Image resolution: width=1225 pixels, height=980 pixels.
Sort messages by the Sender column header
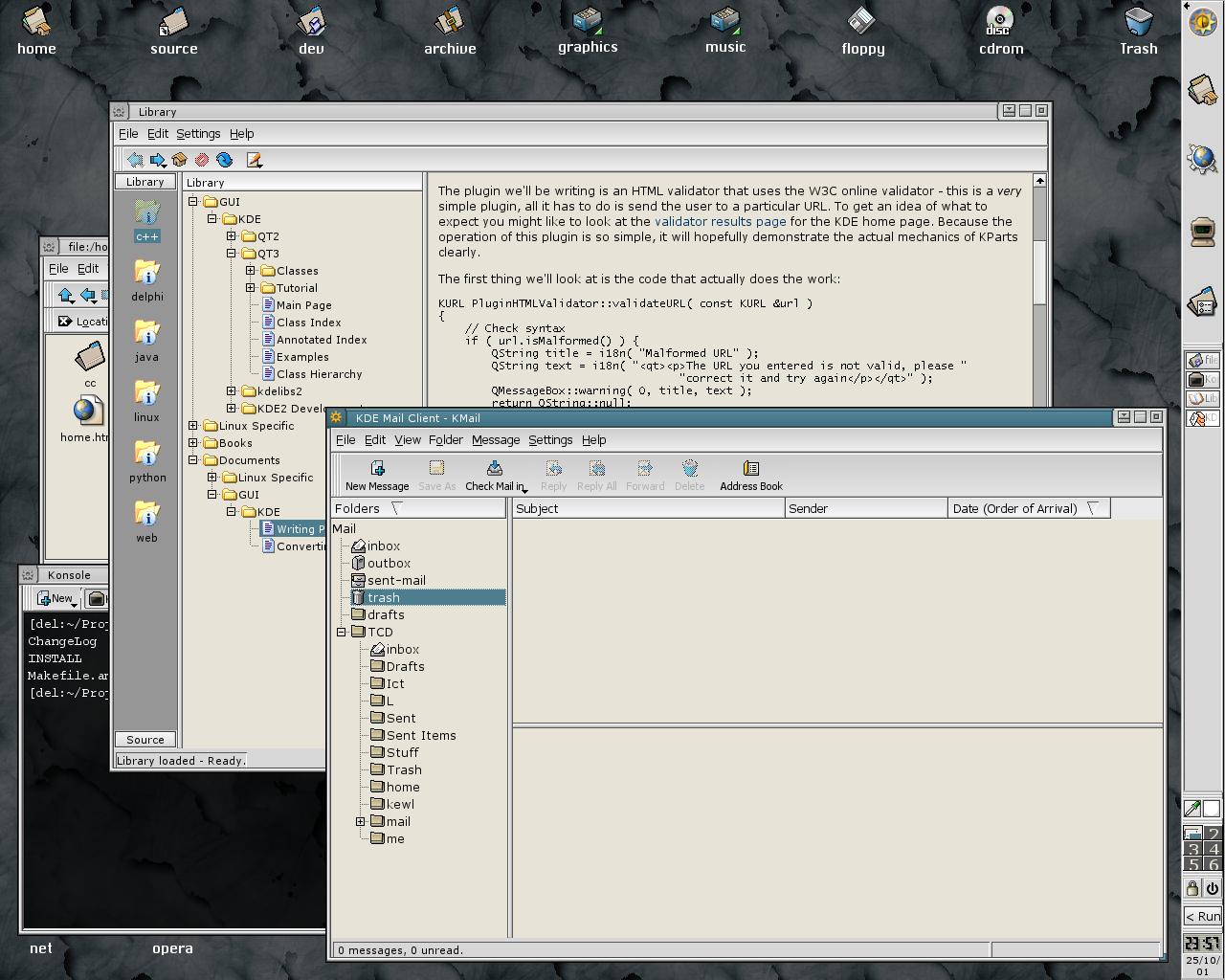(x=866, y=508)
